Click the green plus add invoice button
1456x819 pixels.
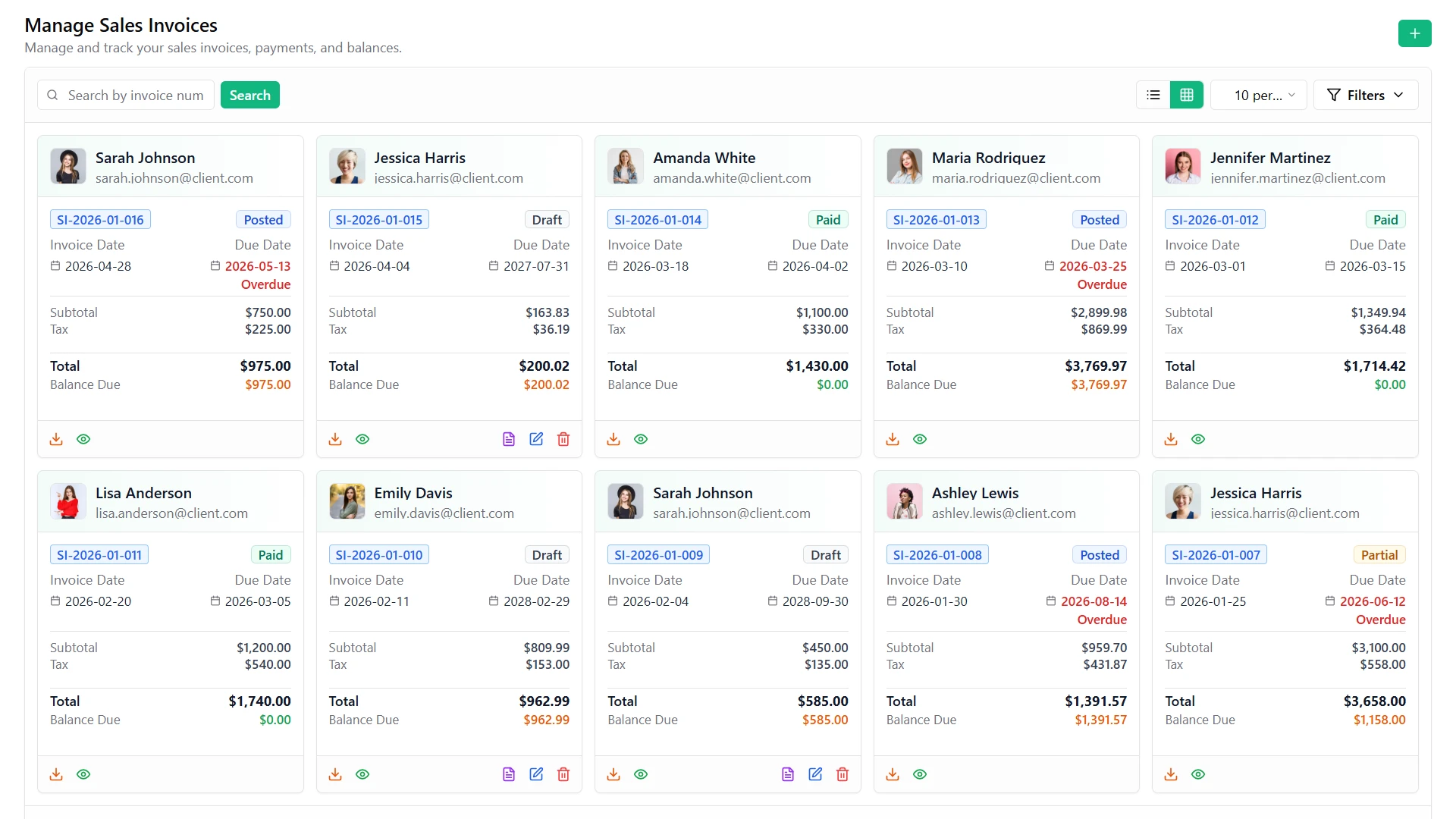point(1414,33)
